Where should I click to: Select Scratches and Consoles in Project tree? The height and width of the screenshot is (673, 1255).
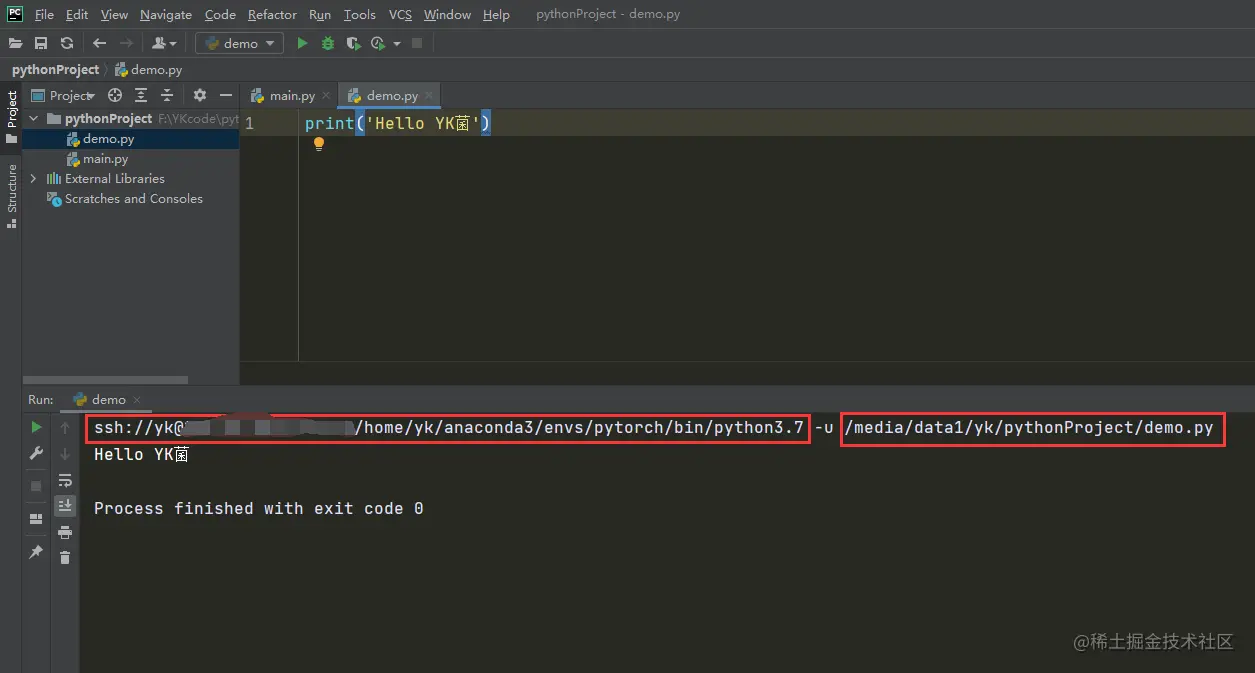pos(130,199)
